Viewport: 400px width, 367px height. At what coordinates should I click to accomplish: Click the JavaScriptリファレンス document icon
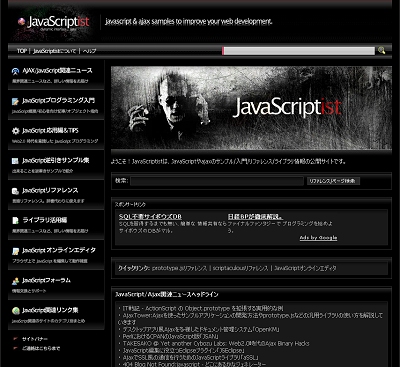(15, 191)
